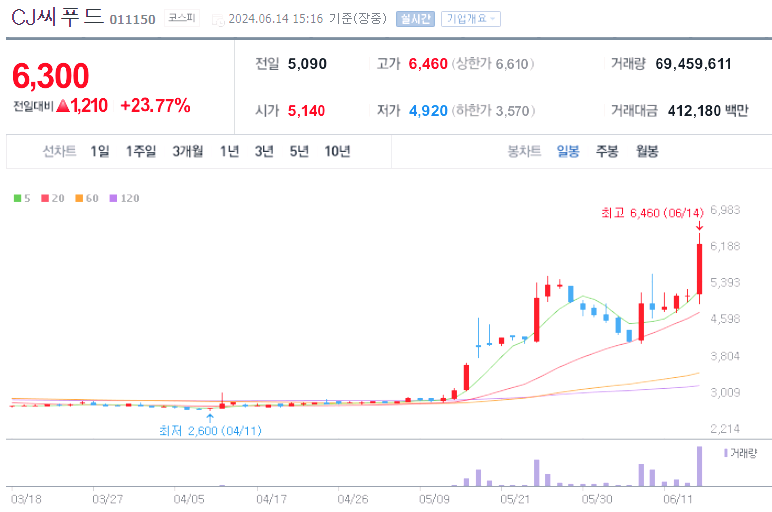
Task: Click the 코스피 market badge
Action: tap(182, 18)
